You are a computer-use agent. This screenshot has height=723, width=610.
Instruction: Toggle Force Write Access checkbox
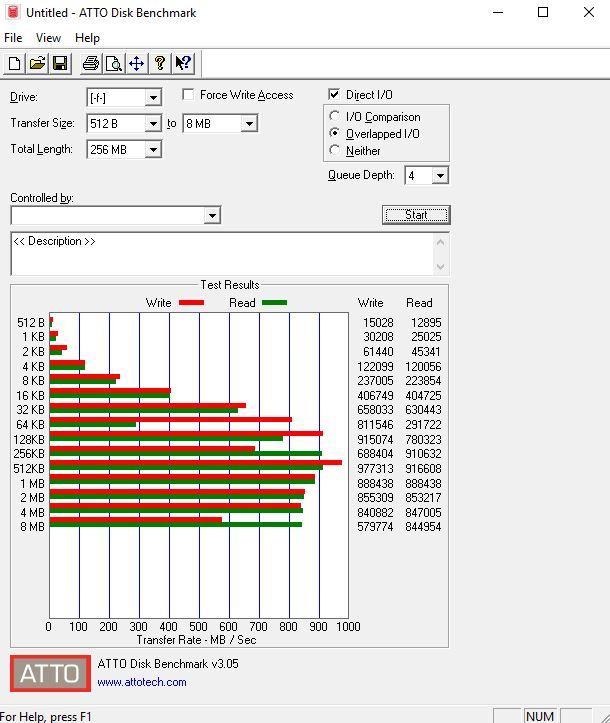(188, 95)
